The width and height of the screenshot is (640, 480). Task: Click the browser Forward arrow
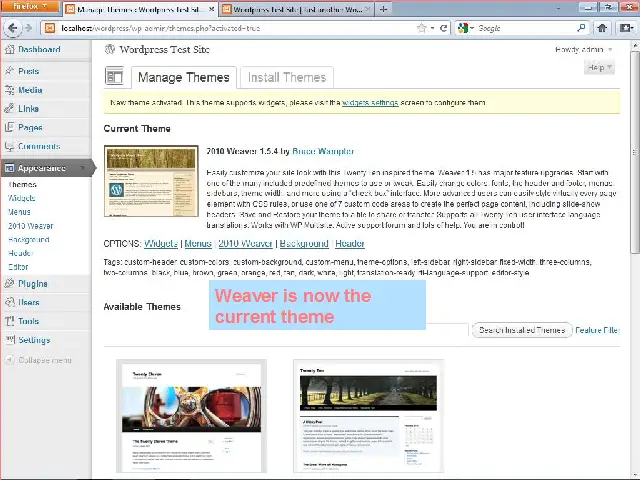(x=28, y=28)
